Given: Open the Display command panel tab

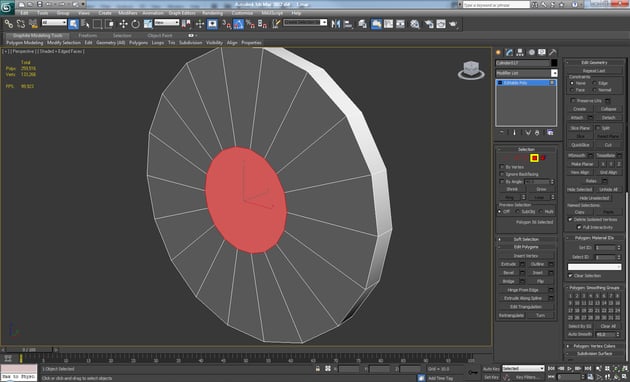Looking at the screenshot, I should [542, 52].
